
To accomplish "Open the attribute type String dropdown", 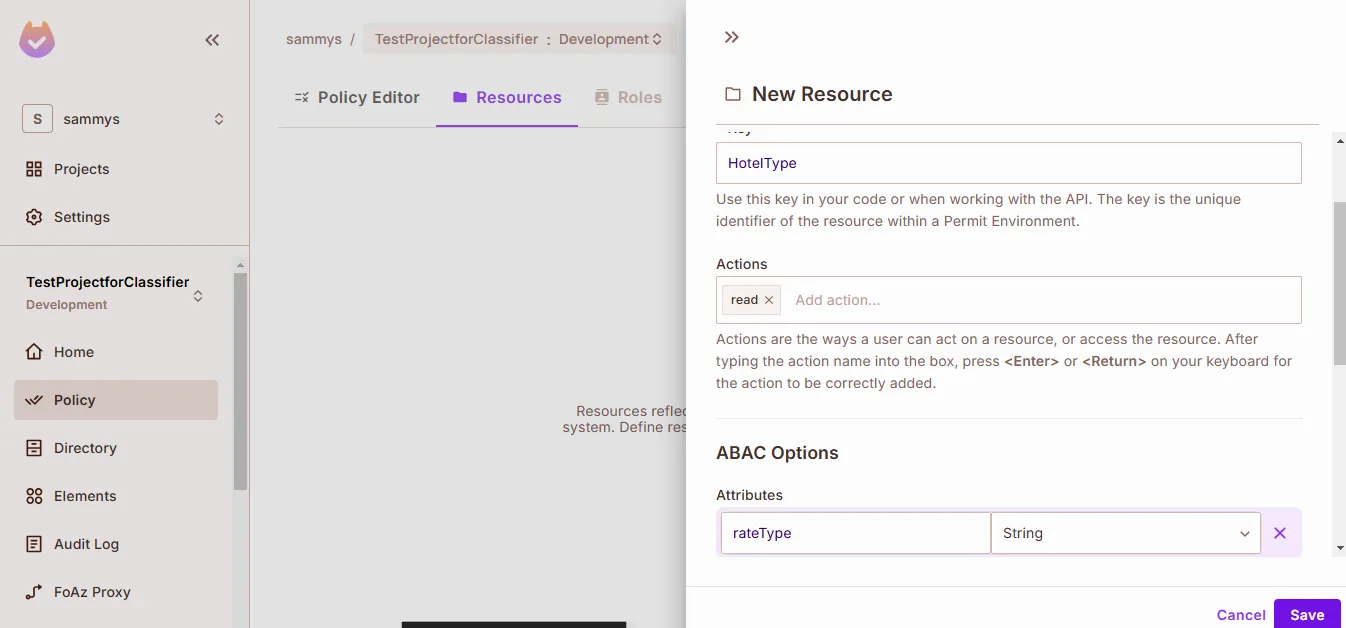I will tap(1125, 533).
